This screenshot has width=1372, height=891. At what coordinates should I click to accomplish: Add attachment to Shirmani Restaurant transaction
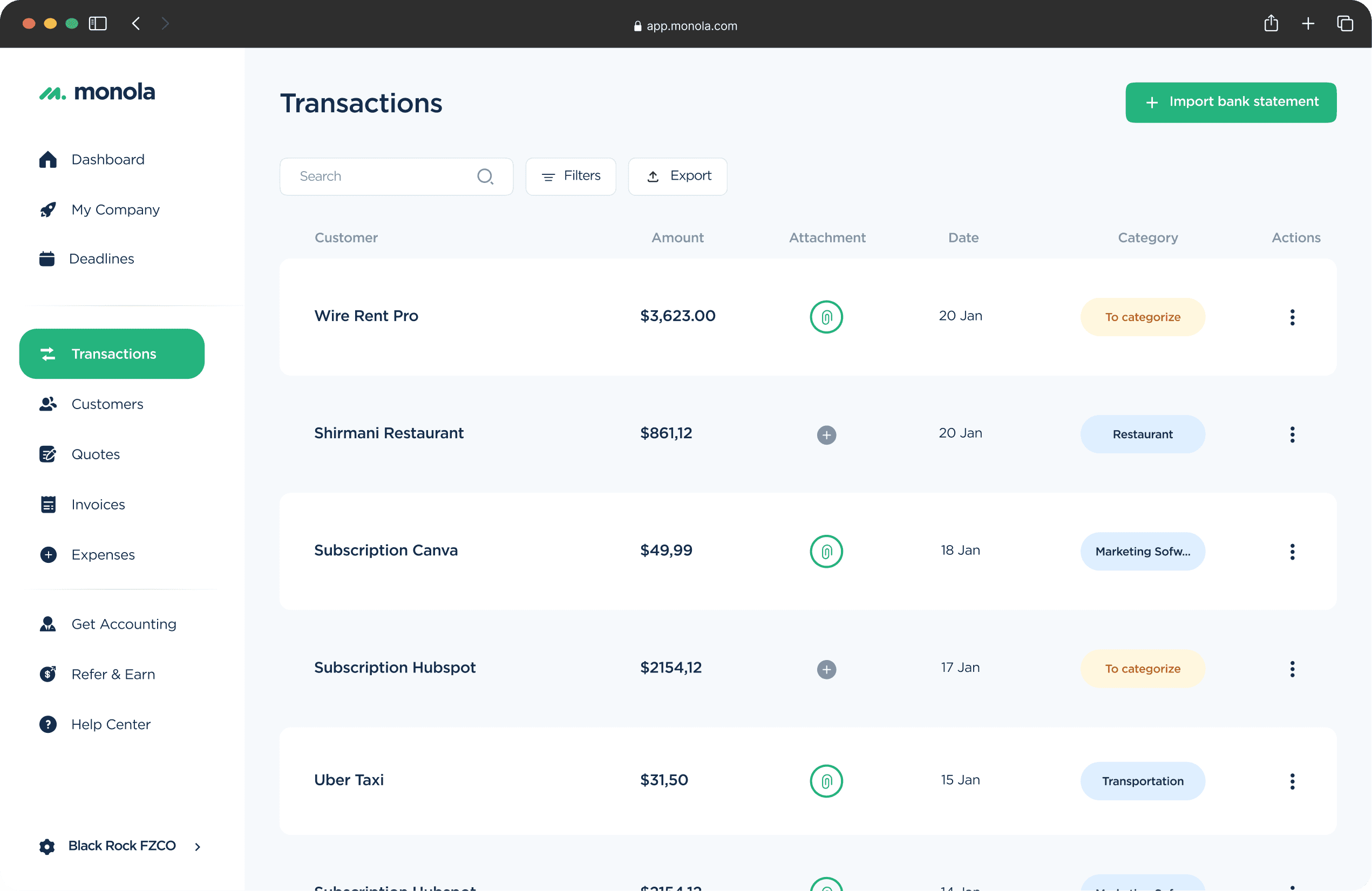point(826,434)
